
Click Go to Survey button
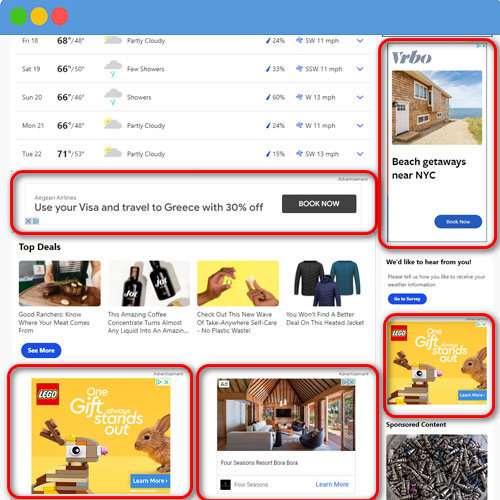coord(407,299)
